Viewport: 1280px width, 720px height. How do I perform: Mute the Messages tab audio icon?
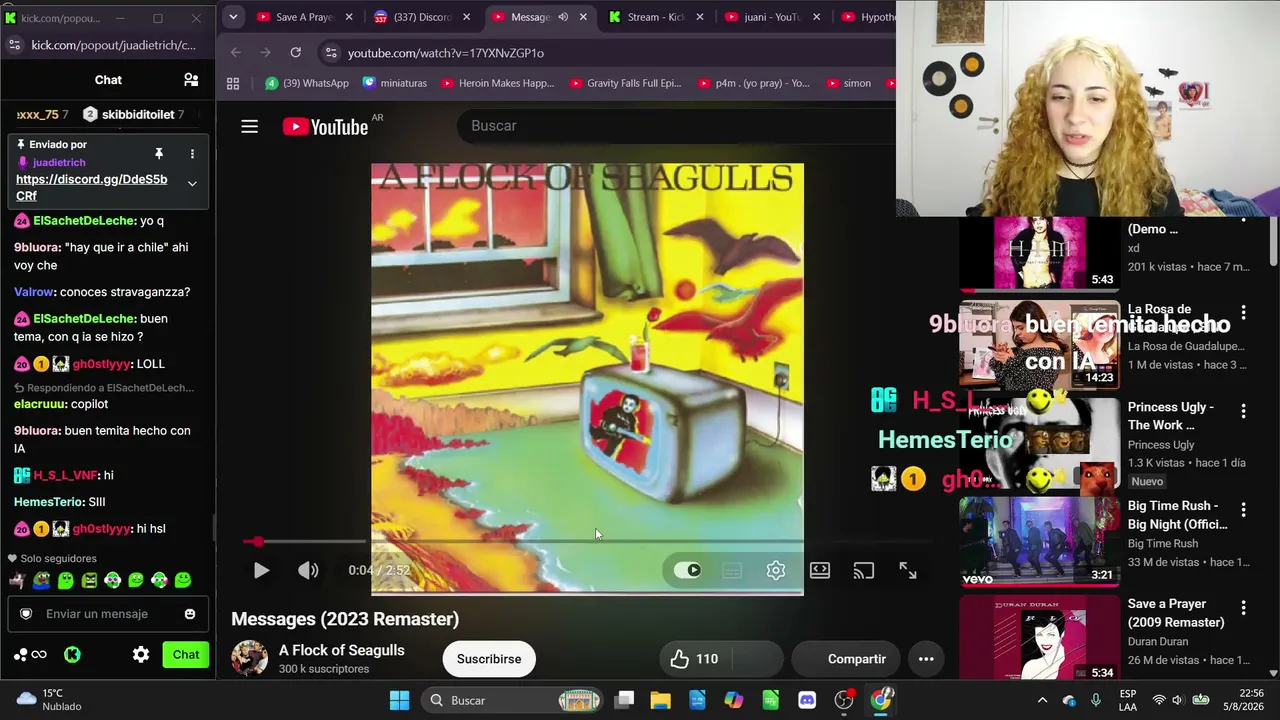(x=563, y=17)
